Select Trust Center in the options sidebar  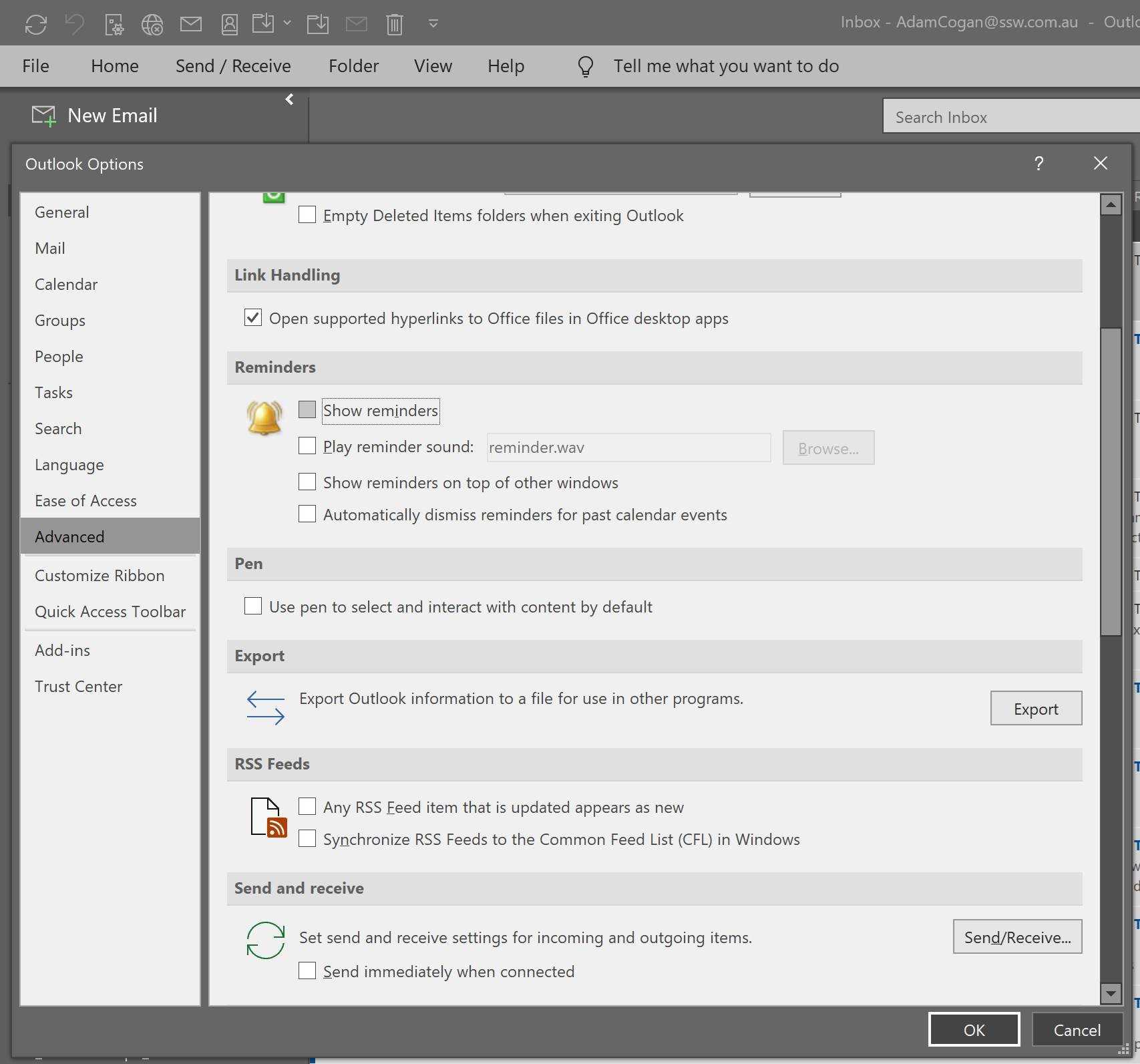click(x=78, y=687)
